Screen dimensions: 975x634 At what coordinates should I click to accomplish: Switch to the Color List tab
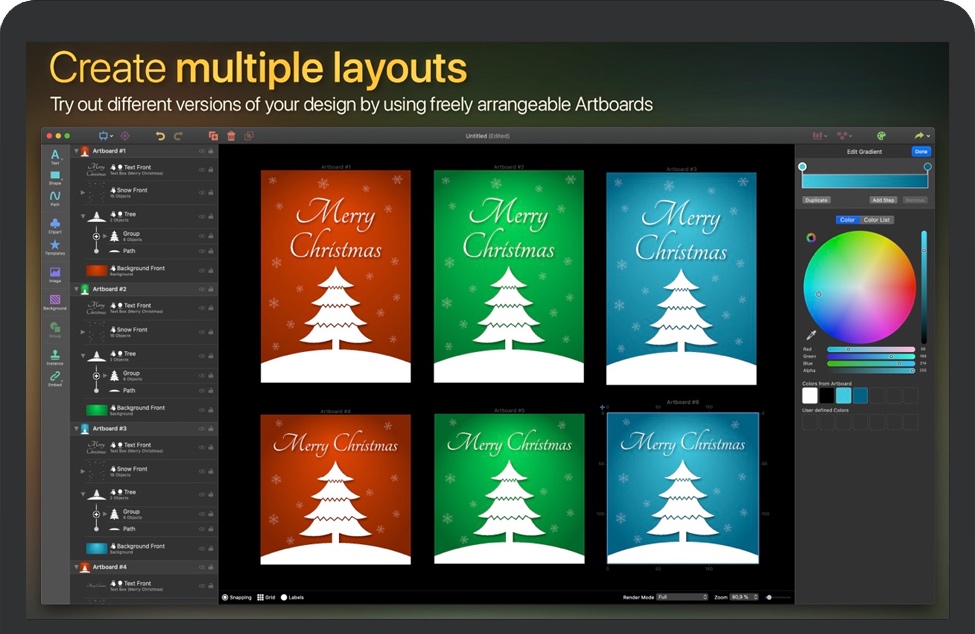877,220
